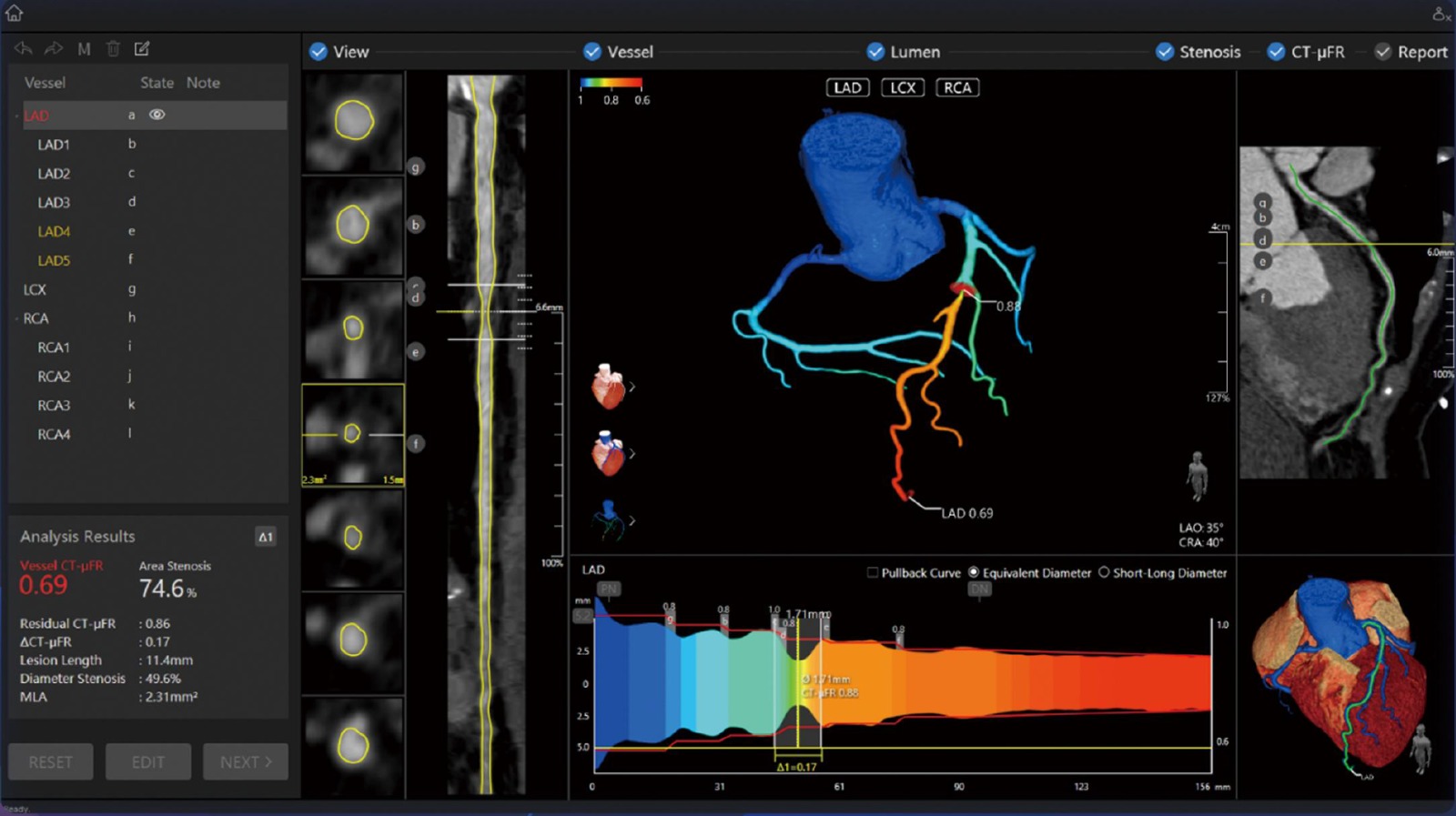Select Short-Long Diameter radio button
Screen dimensions: 1456x816
(1104, 573)
